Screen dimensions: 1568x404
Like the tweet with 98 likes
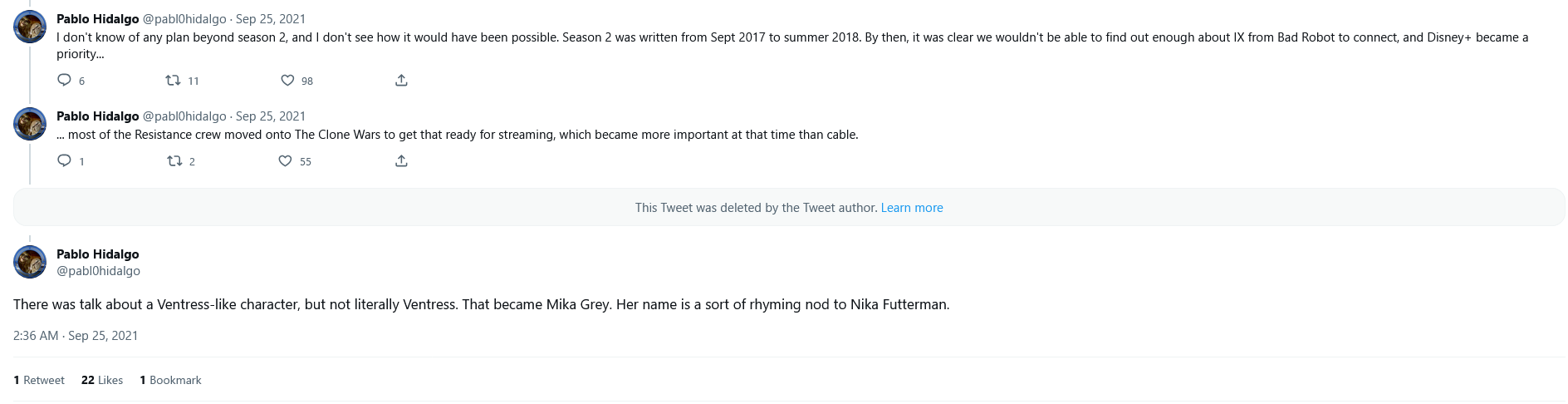coord(287,81)
